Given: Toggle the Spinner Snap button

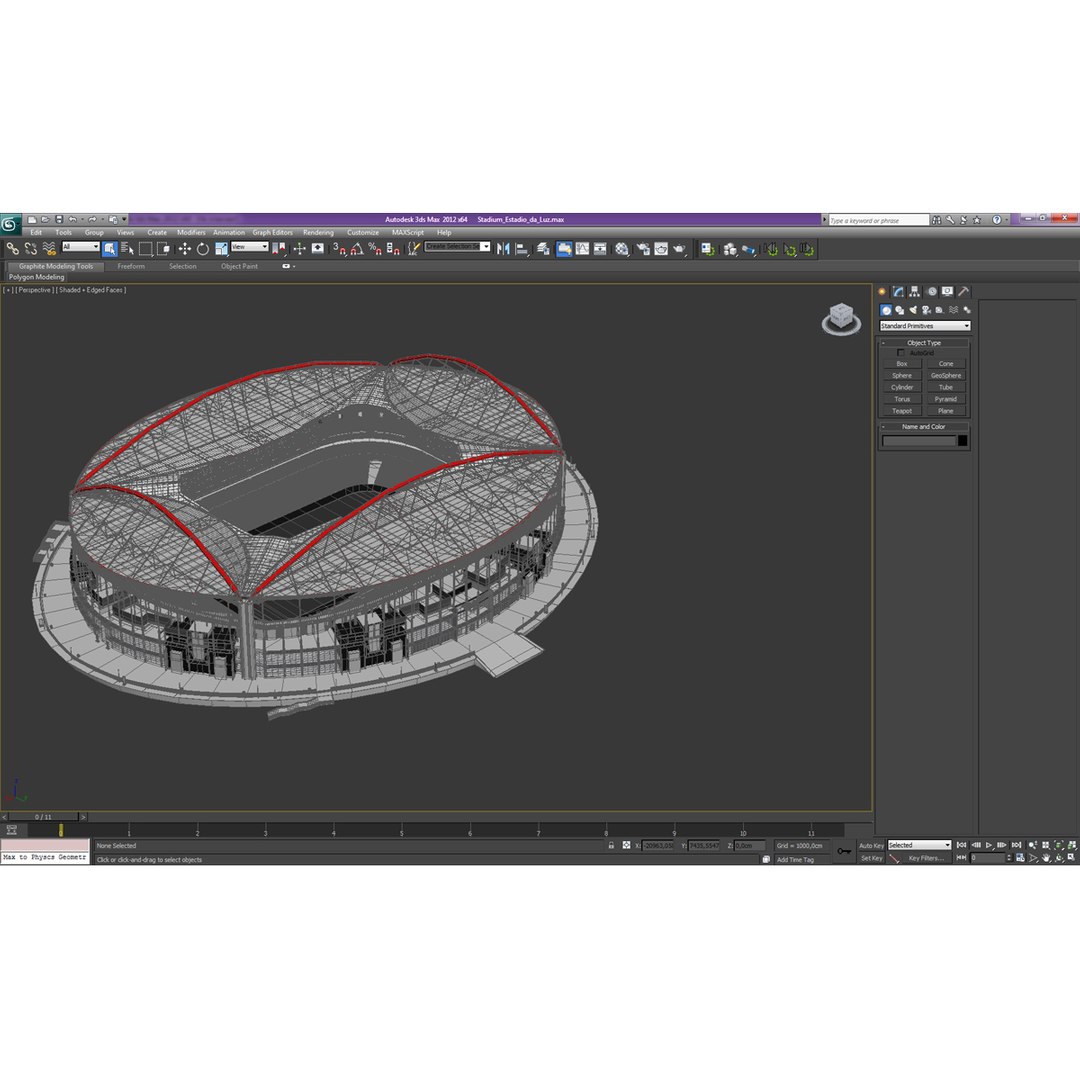Looking at the screenshot, I should 393,249.
